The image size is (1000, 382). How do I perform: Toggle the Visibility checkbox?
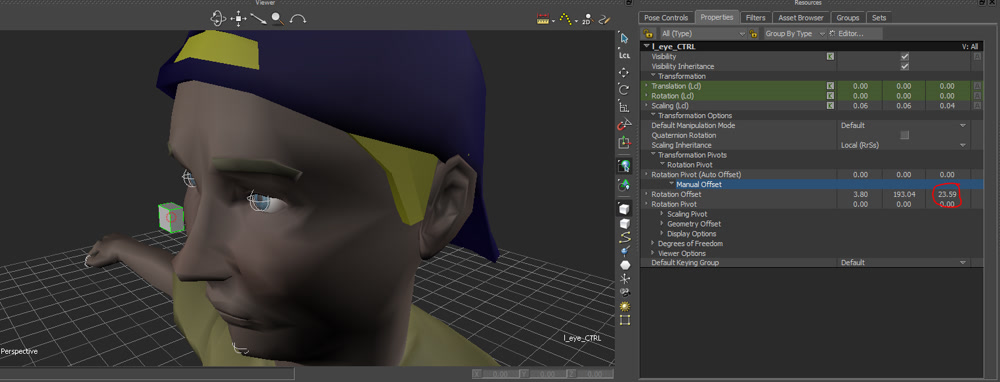click(x=904, y=57)
